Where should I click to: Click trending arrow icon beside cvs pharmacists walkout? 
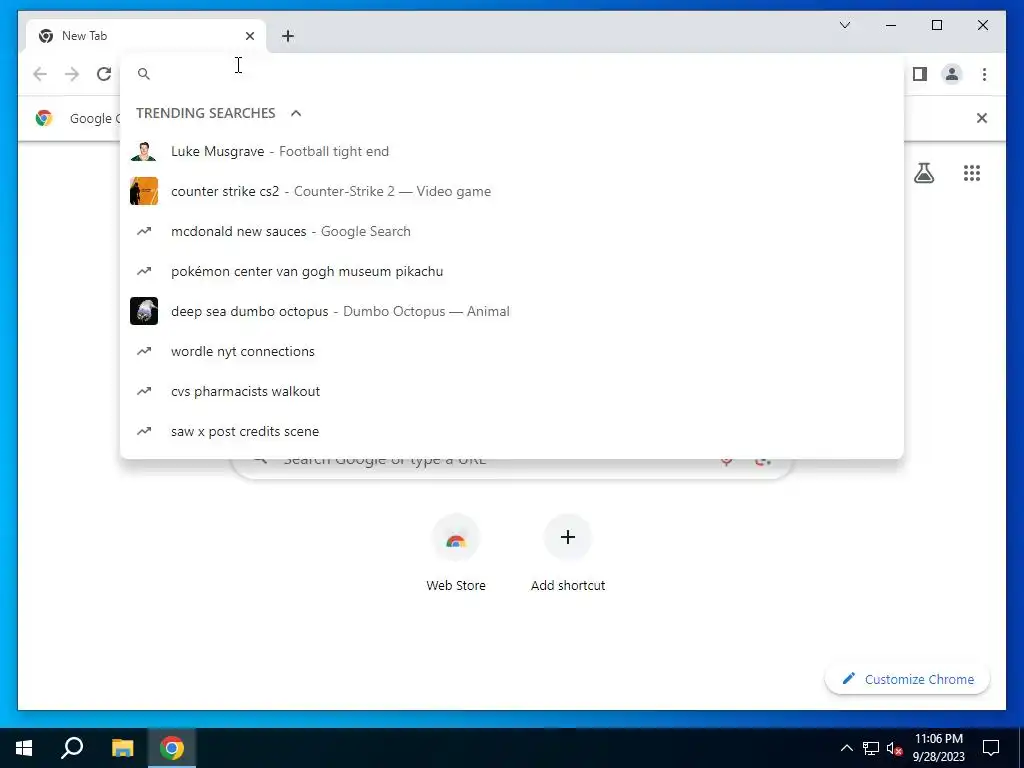pos(144,391)
